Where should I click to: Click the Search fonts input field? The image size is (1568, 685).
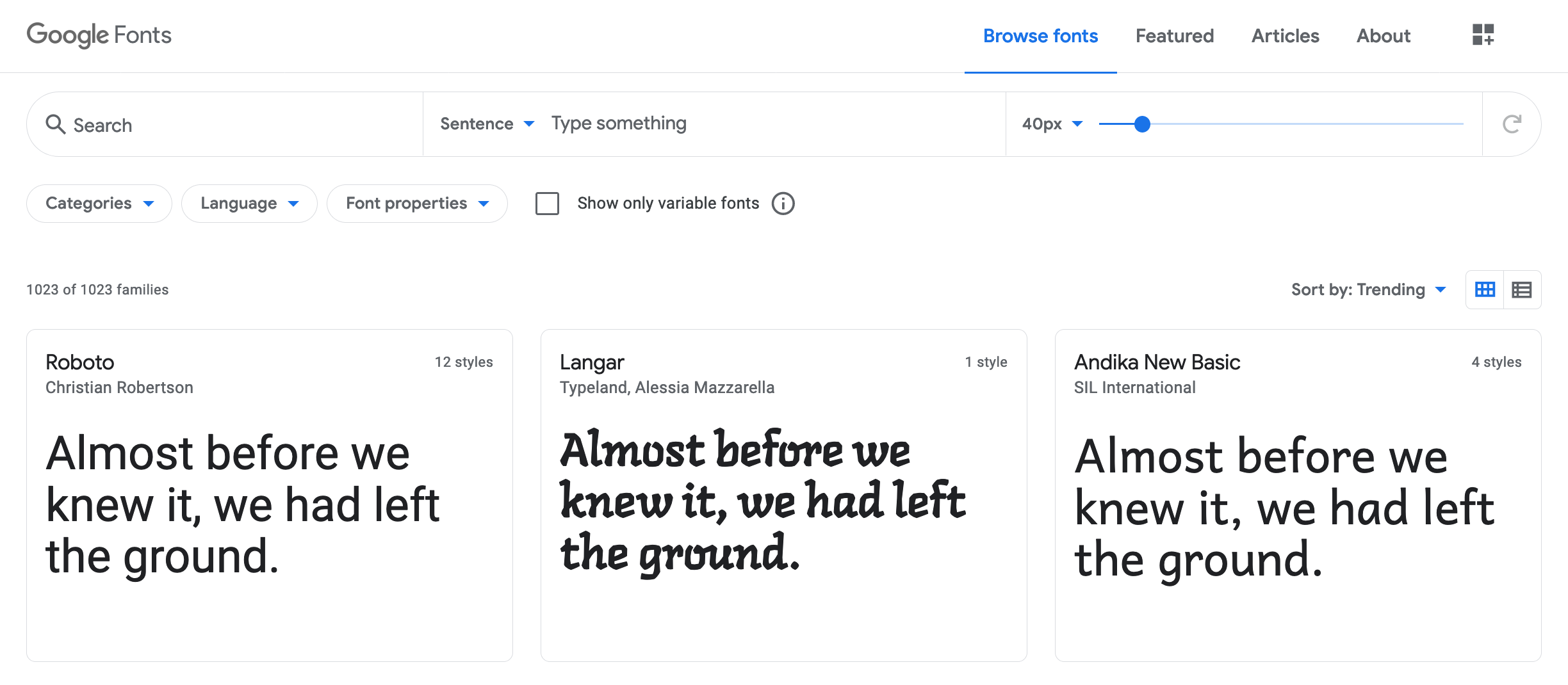[x=225, y=124]
